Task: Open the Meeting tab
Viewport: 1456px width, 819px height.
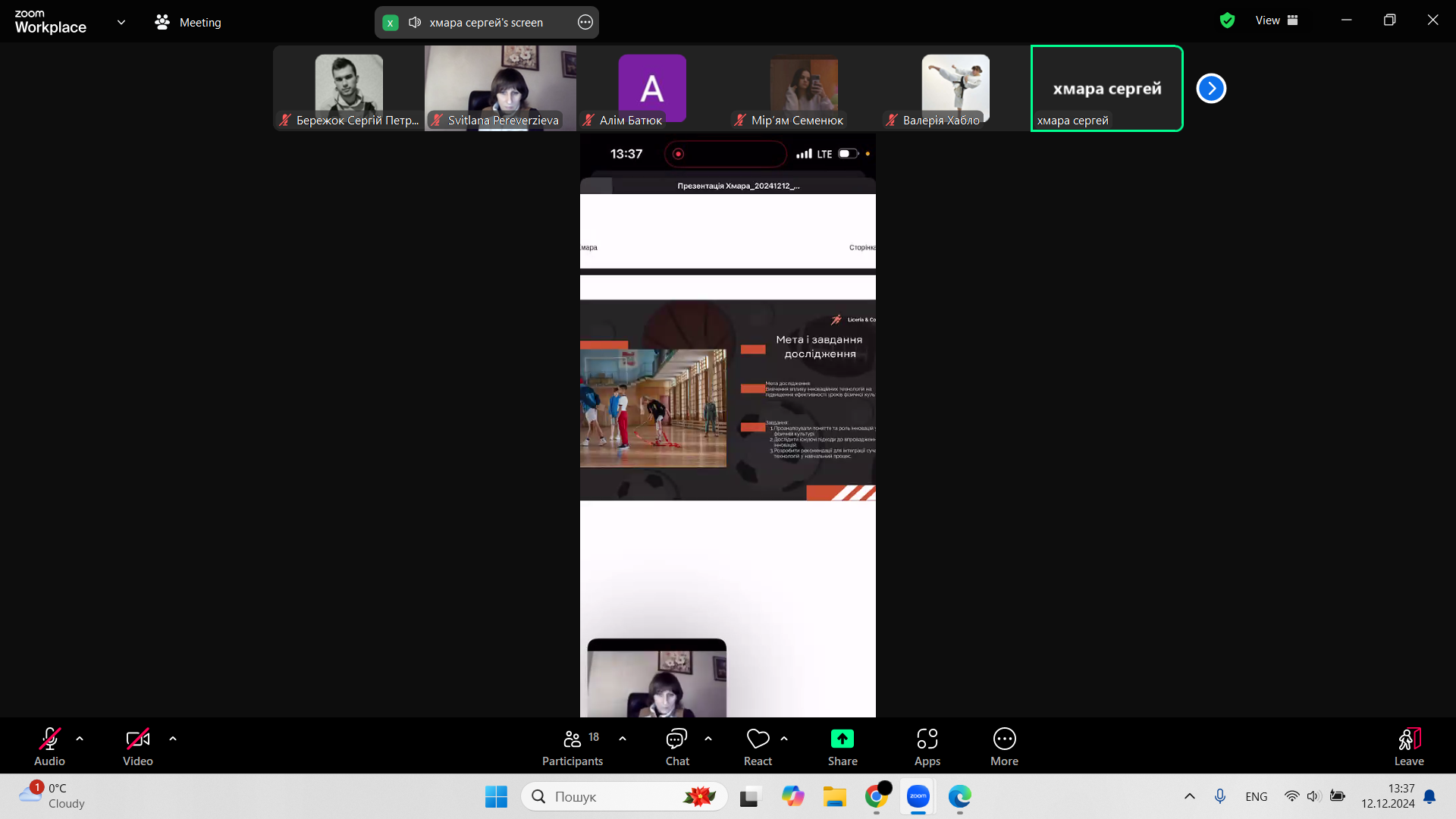Action: pos(188,23)
